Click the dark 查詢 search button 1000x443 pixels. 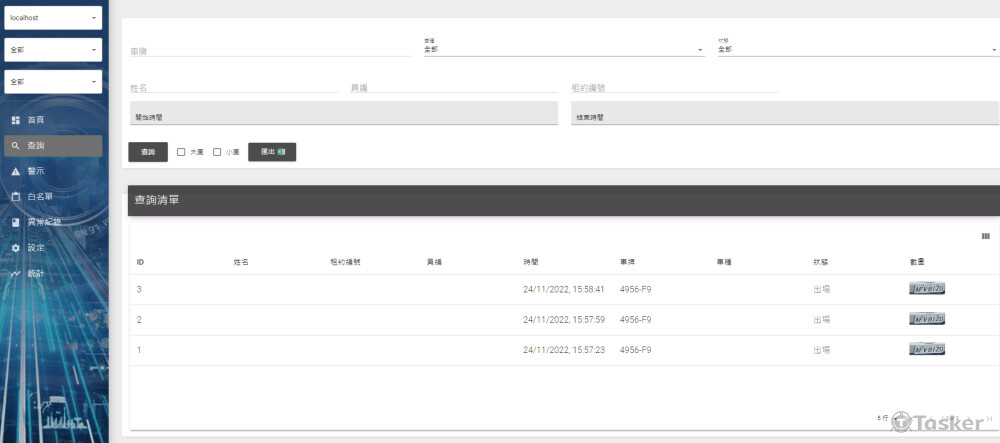tap(148, 152)
